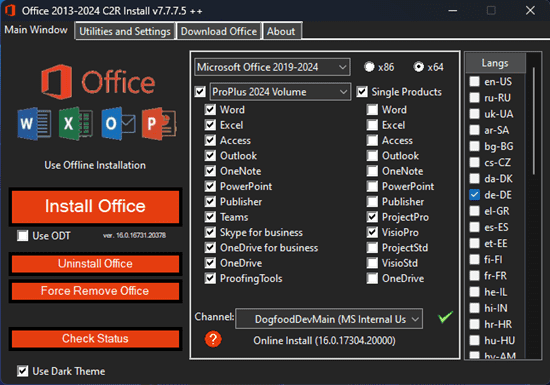Enable the Use ODT checkbox
Image resolution: width=550 pixels, height=385 pixels.
pos(23,236)
